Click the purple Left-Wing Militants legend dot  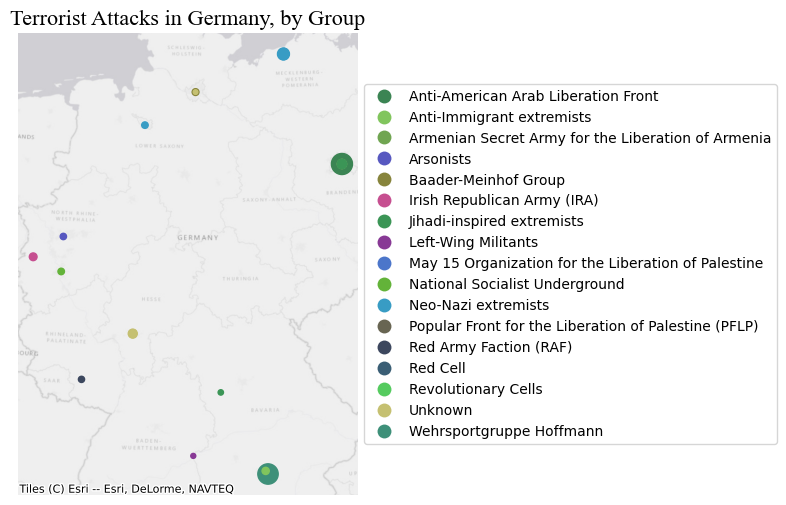pyautogui.click(x=384, y=242)
